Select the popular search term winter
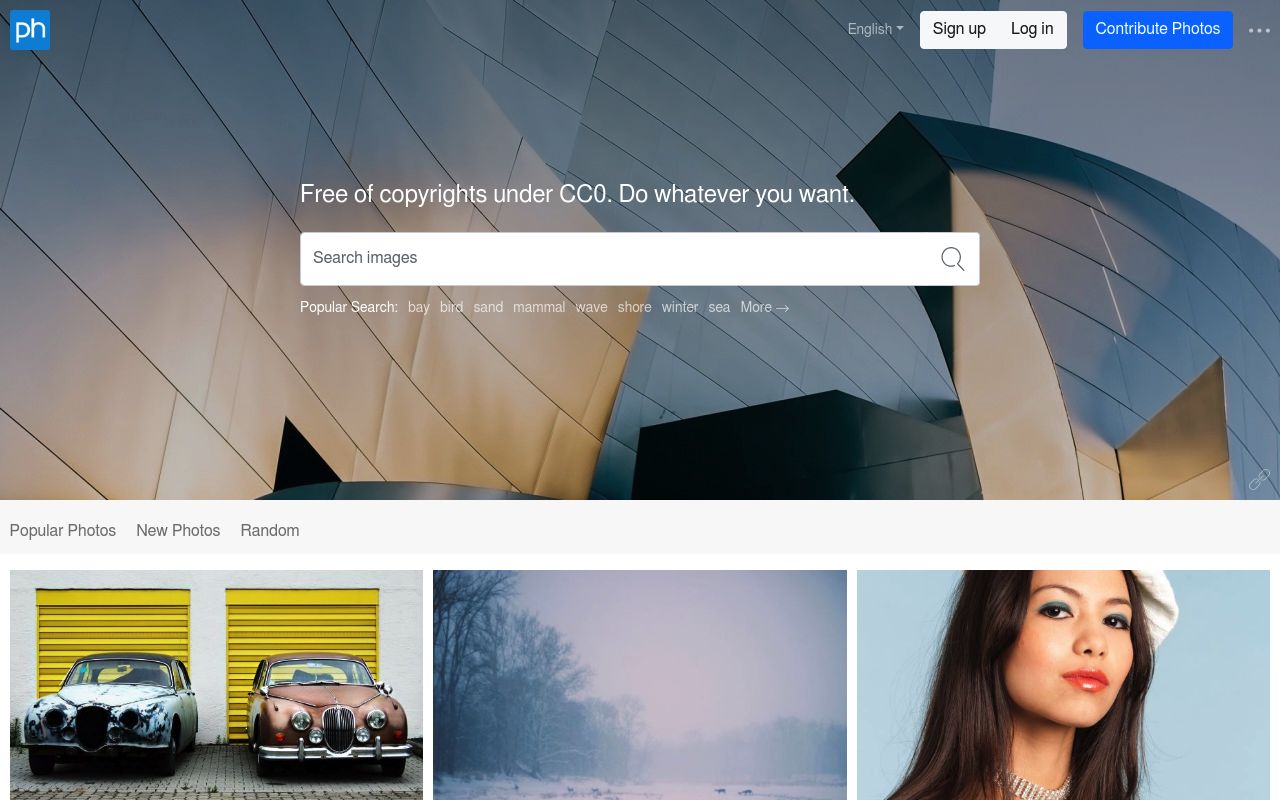Viewport: 1280px width, 800px height. click(x=680, y=307)
